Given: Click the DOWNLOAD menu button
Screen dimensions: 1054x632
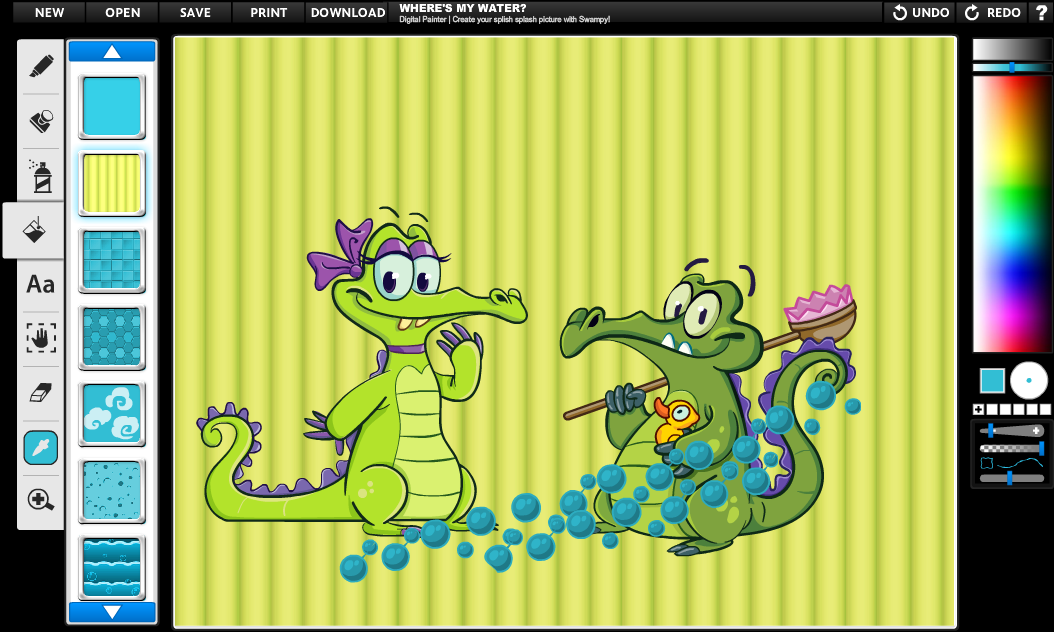Looking at the screenshot, I should pos(348,12).
